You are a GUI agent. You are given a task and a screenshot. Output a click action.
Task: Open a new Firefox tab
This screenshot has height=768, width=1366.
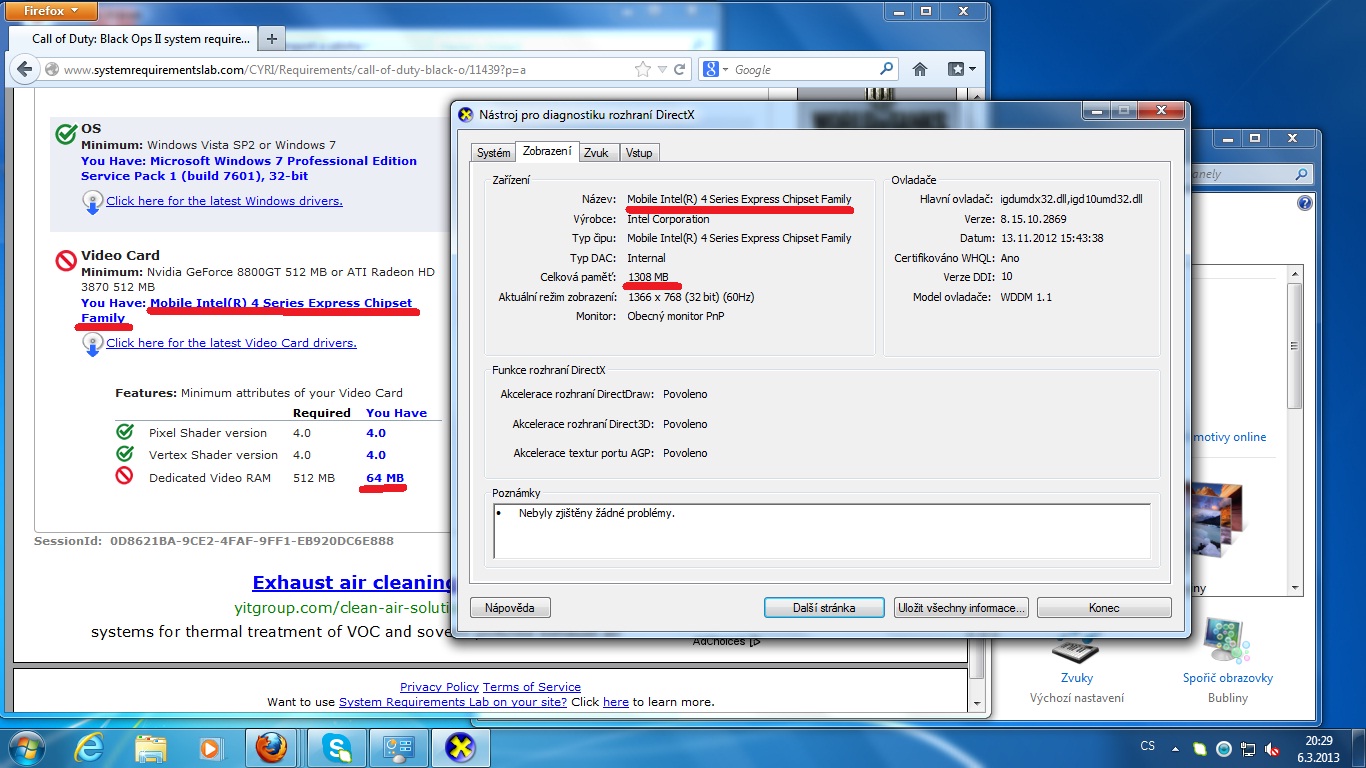[x=271, y=39]
